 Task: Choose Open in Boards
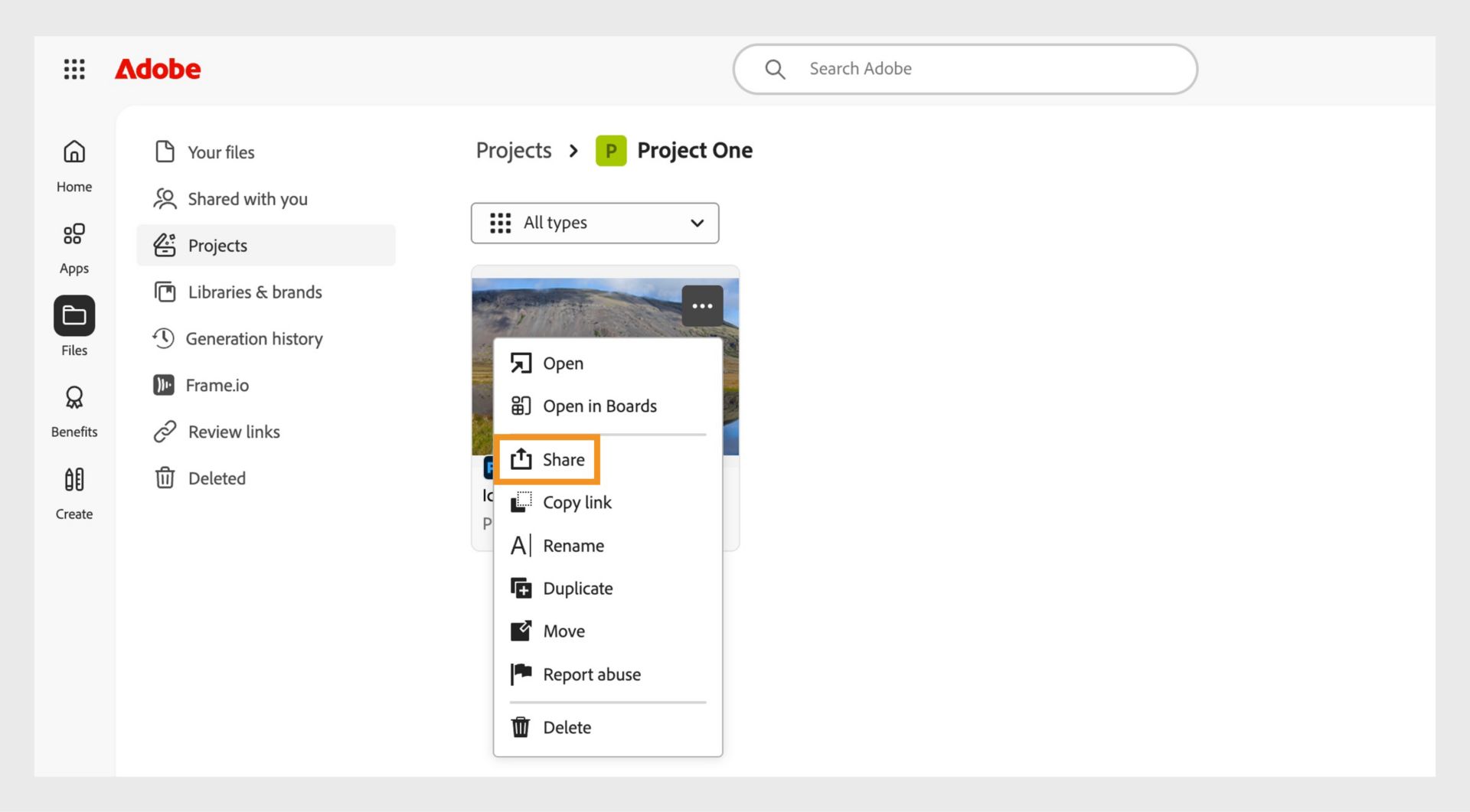tap(608, 406)
